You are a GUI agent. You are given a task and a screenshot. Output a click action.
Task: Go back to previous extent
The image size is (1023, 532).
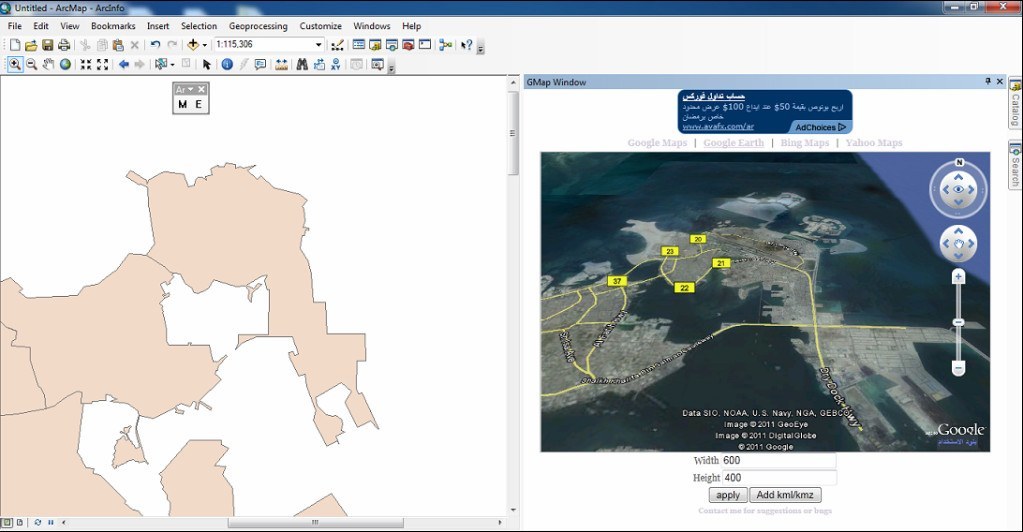(x=123, y=65)
